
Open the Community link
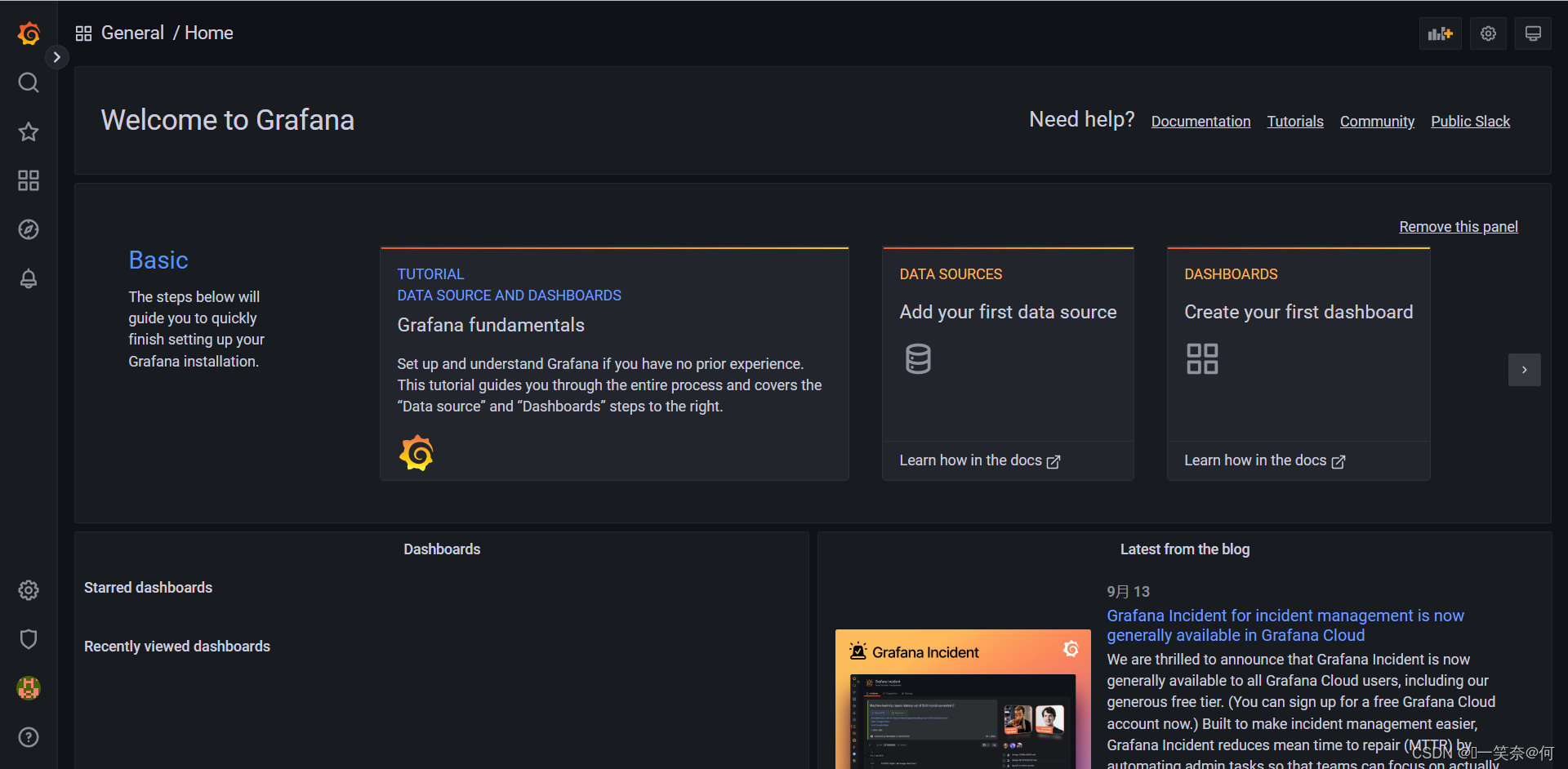(x=1377, y=122)
